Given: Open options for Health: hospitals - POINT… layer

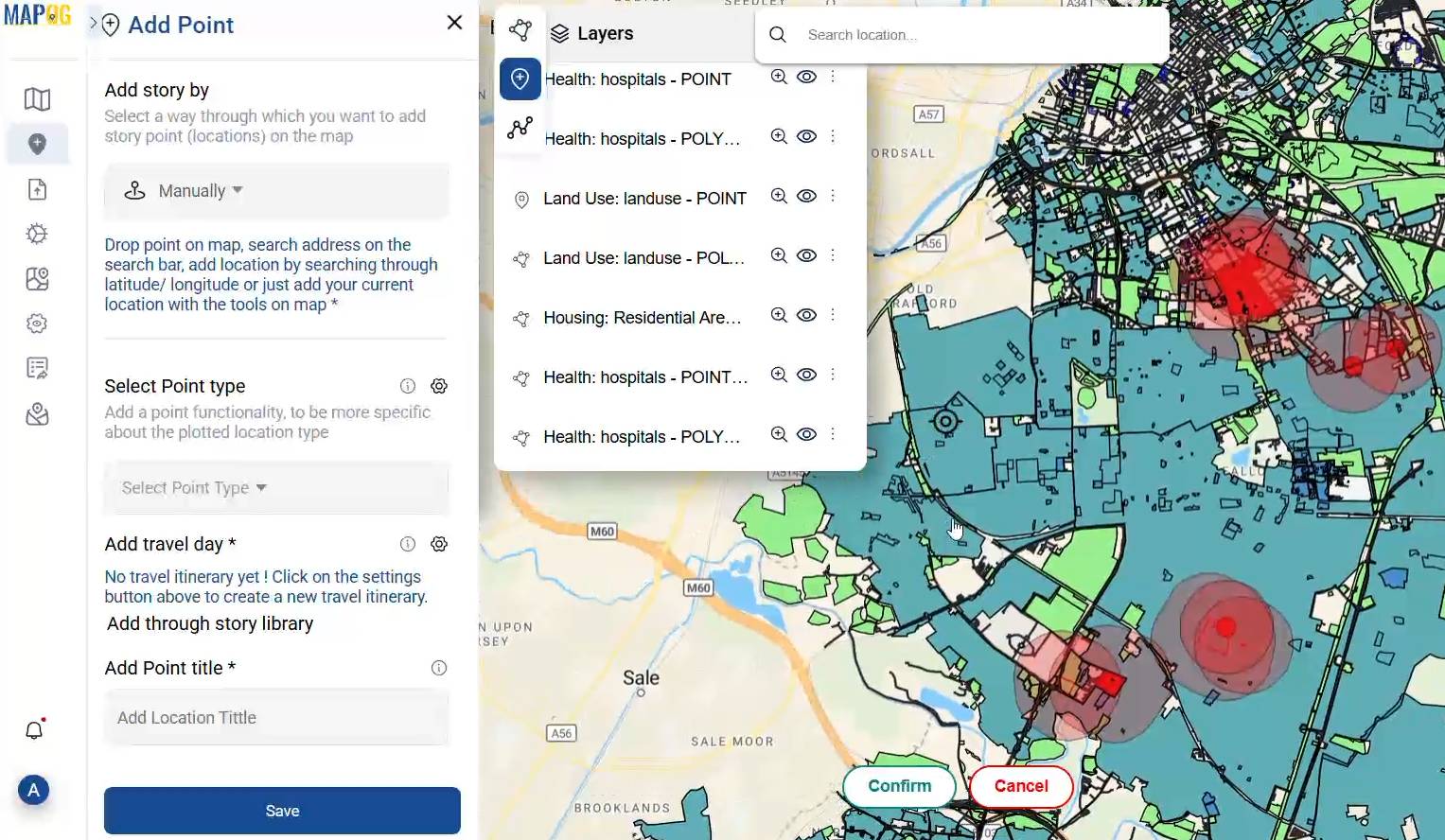Looking at the screenshot, I should [x=833, y=375].
